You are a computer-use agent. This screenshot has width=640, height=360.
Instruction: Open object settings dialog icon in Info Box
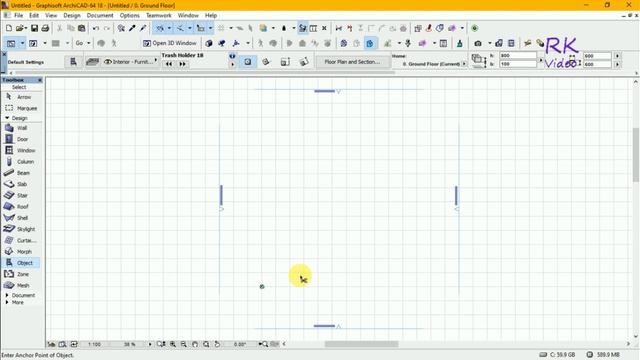[x=73, y=62]
